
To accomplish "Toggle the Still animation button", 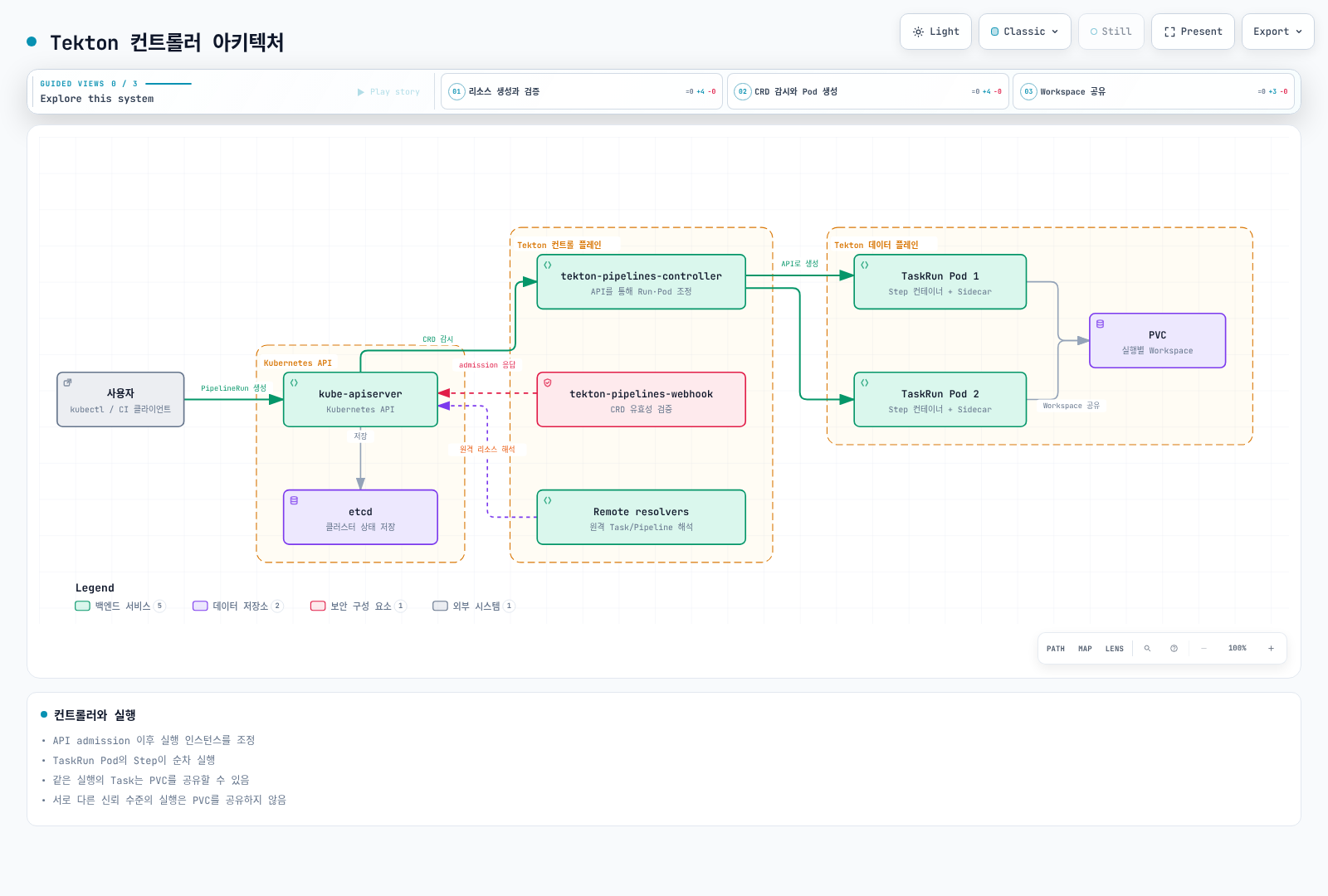I will coord(1111,32).
